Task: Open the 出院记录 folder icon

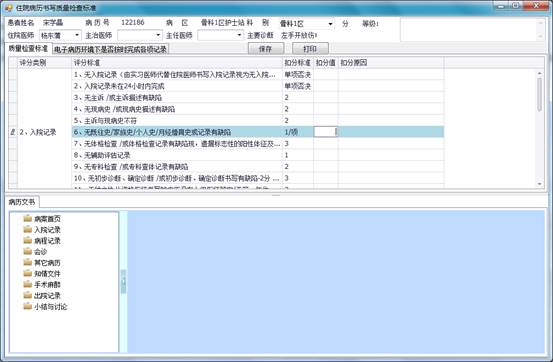Action: tap(28, 295)
